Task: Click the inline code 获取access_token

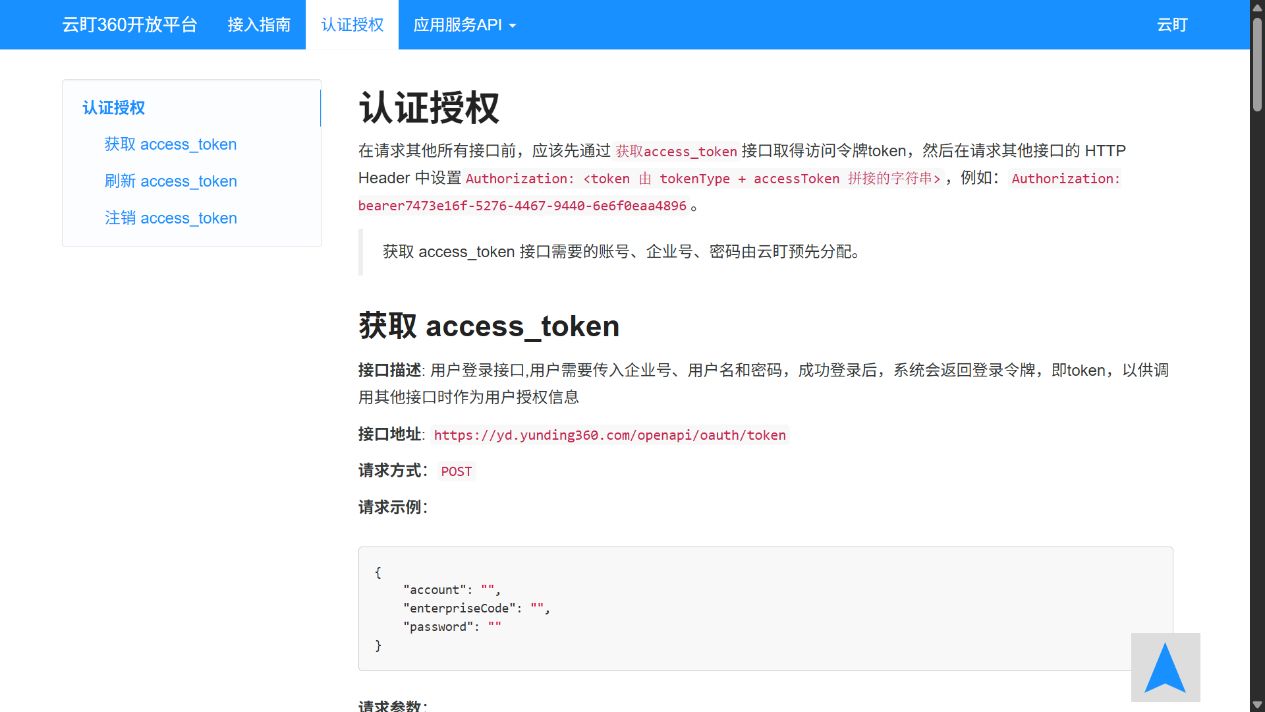Action: click(676, 152)
